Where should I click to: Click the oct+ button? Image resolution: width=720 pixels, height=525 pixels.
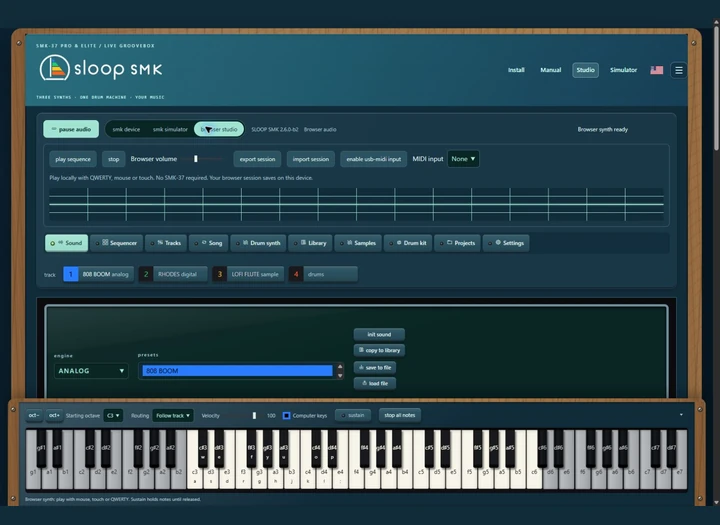pos(54,415)
